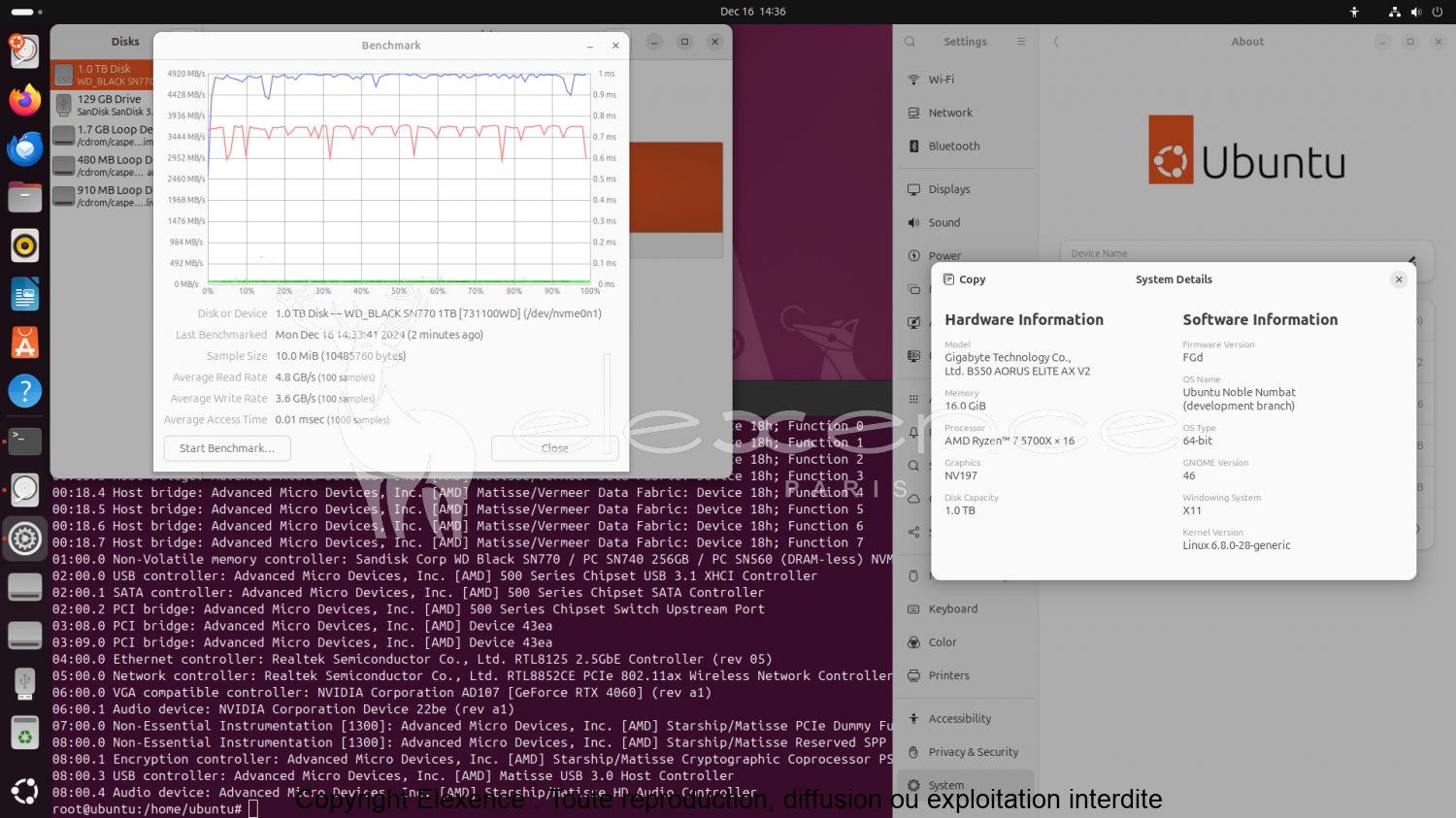Open Sound settings panel

tap(965, 222)
